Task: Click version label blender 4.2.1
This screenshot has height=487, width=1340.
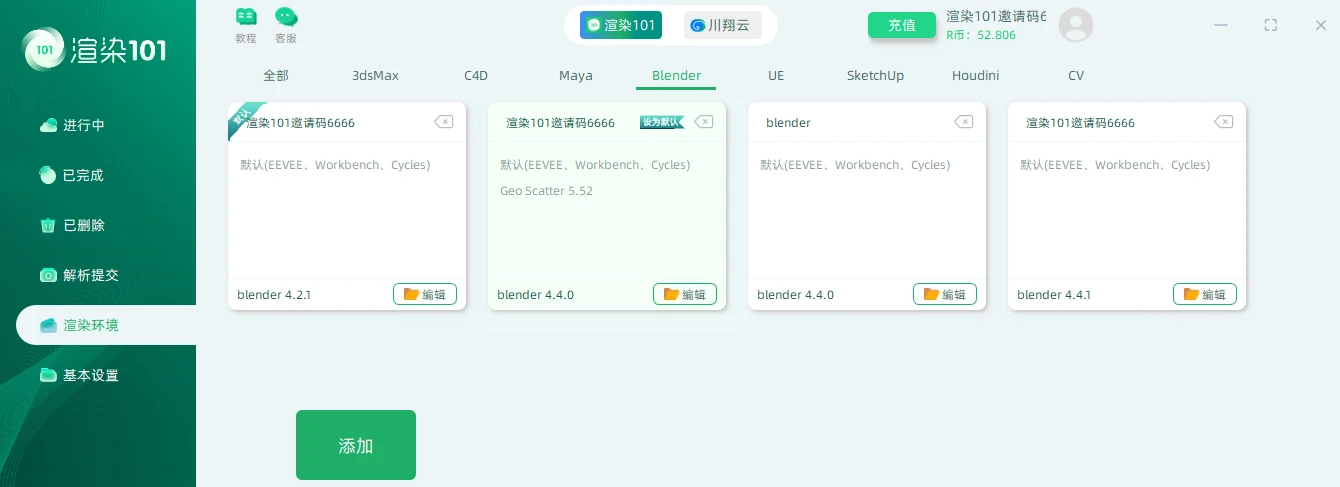Action: pos(274,295)
